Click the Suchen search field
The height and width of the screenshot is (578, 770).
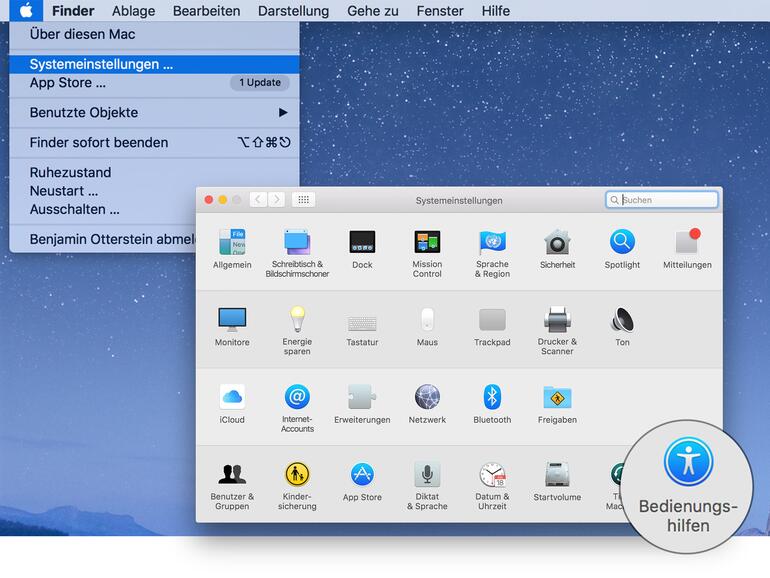pos(665,200)
